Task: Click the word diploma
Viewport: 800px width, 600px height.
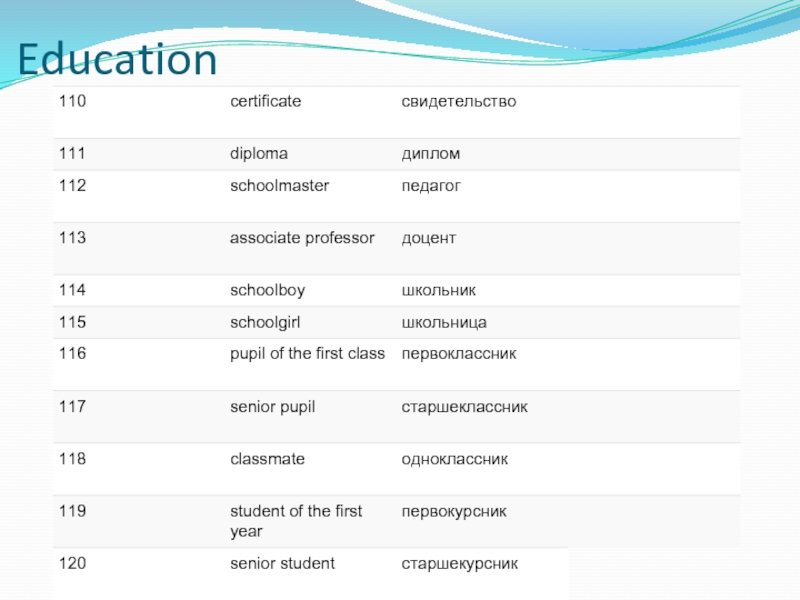Action: [x=259, y=154]
